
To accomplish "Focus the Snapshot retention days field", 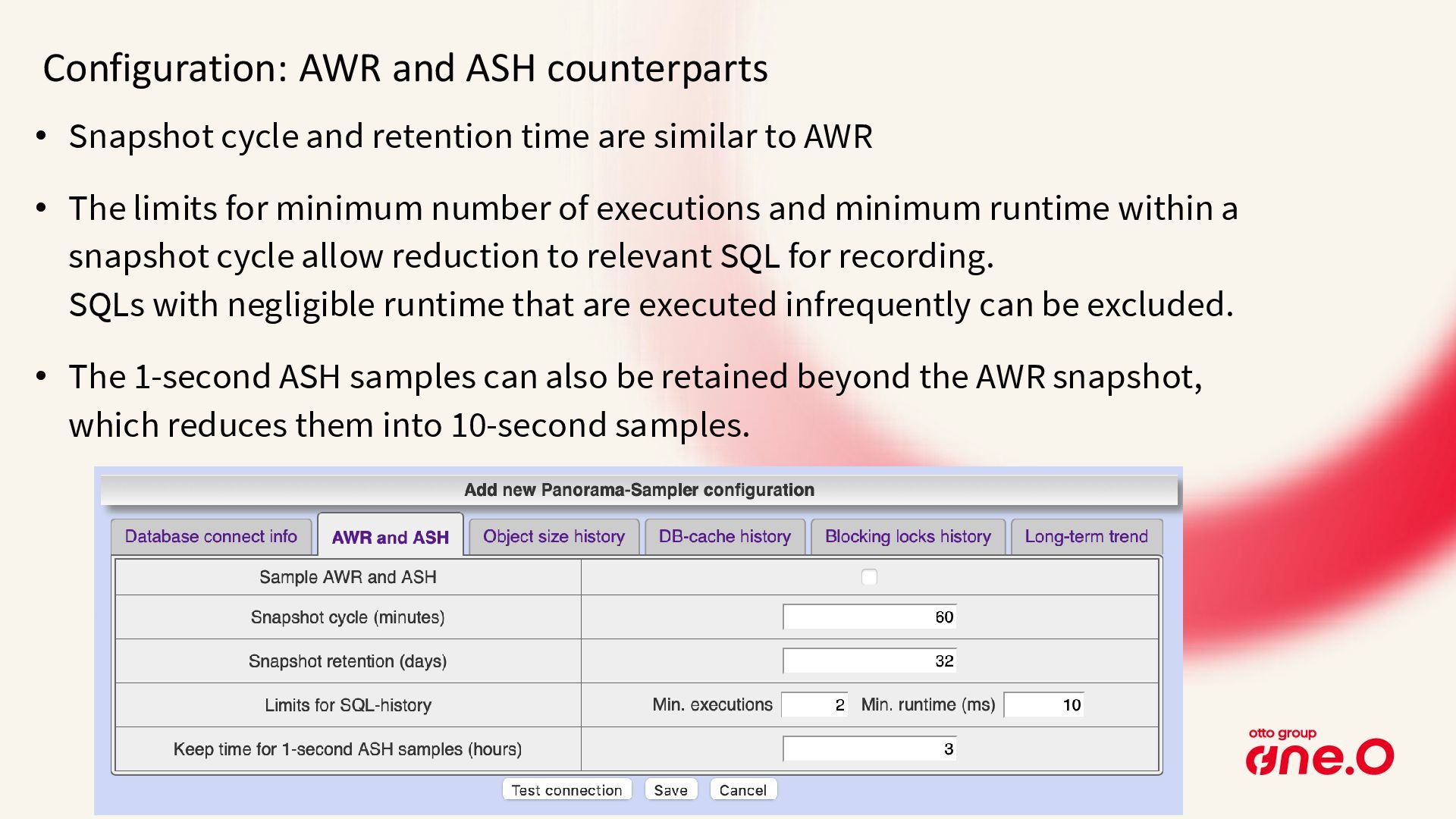I will click(x=869, y=661).
